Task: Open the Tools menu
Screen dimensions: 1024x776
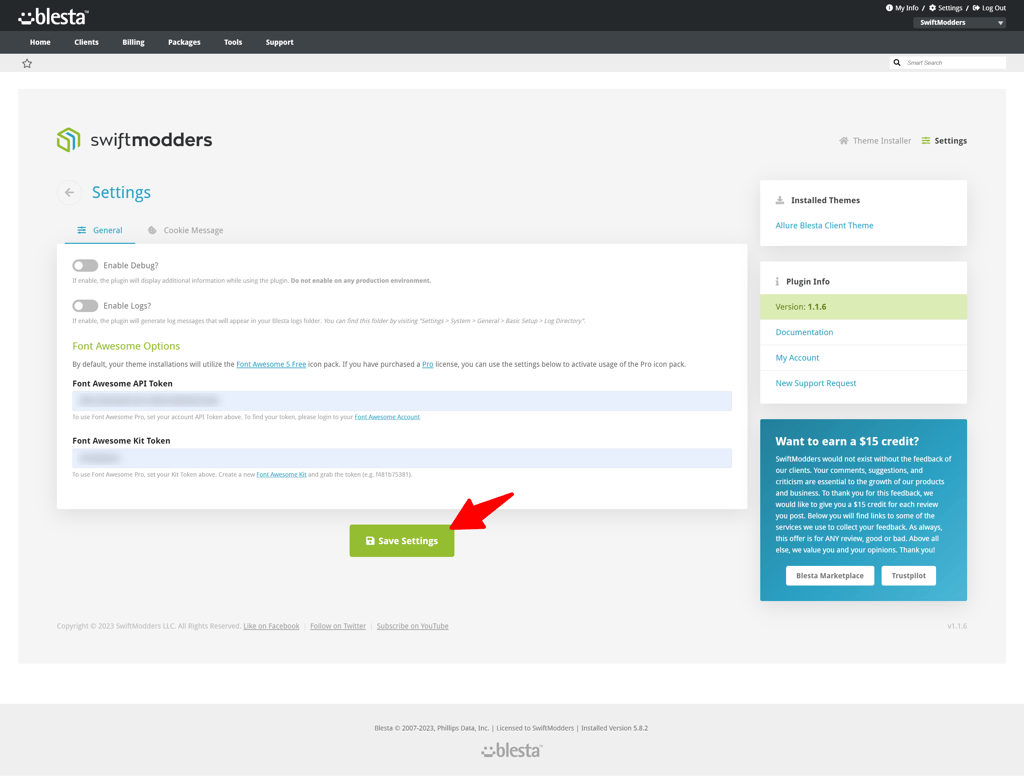Action: (x=233, y=42)
